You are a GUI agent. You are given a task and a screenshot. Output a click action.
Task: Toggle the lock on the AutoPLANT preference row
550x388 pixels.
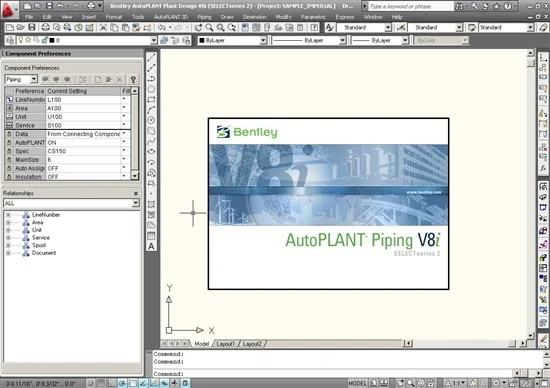coord(9,143)
